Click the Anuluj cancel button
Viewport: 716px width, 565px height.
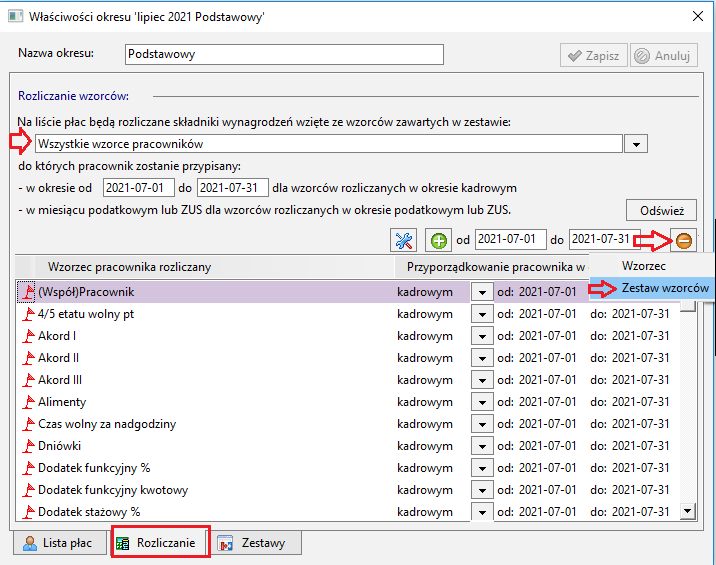point(664,56)
